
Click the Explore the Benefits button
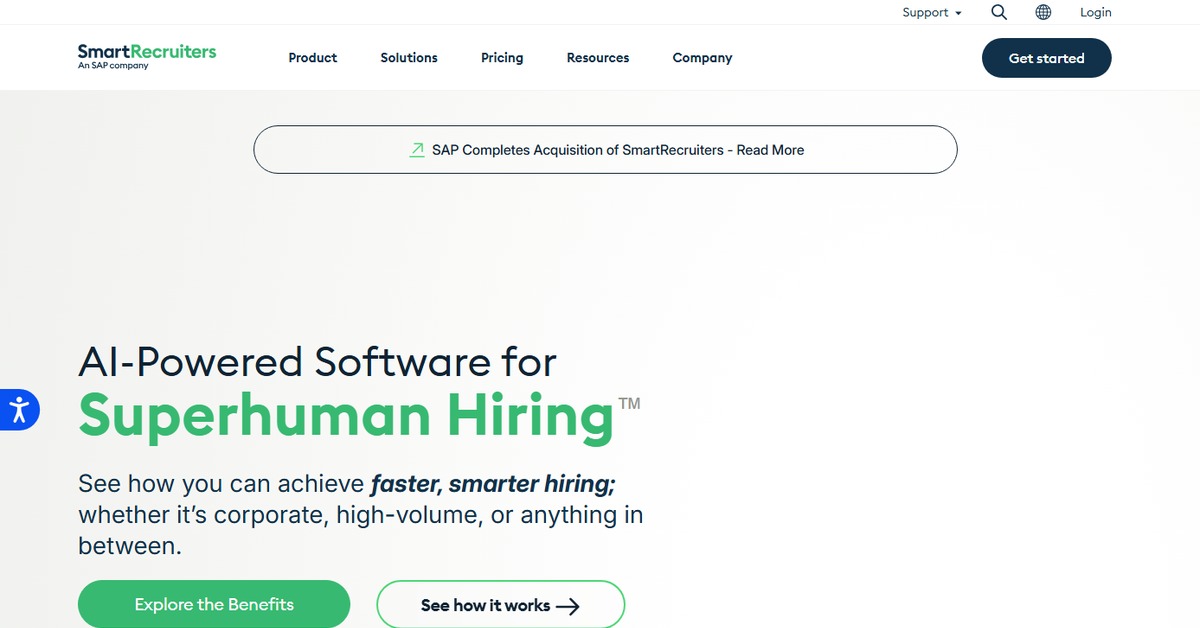pyautogui.click(x=214, y=604)
